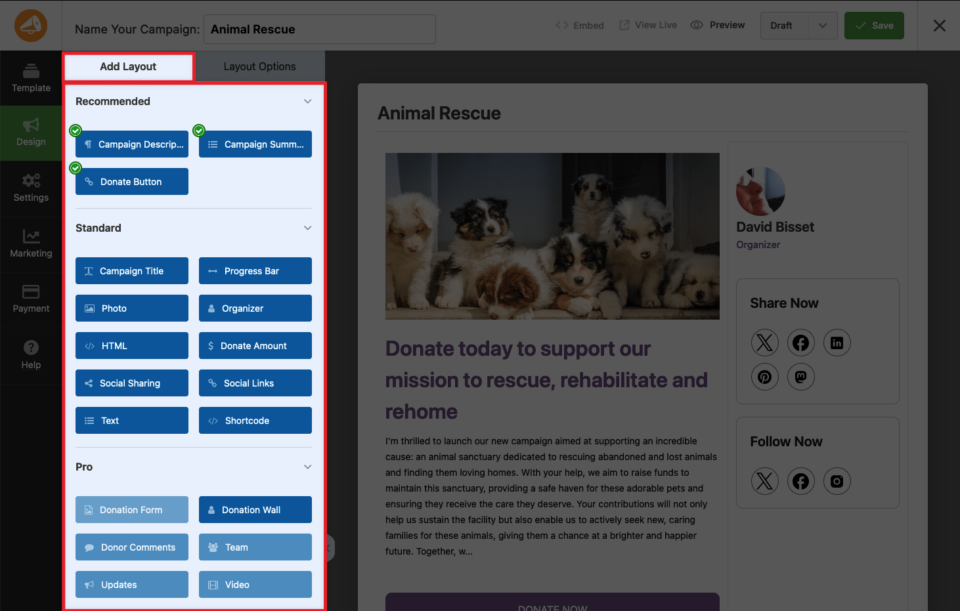This screenshot has width=960, height=611.
Task: Follow on Facebook under Follow Now
Action: tap(800, 481)
